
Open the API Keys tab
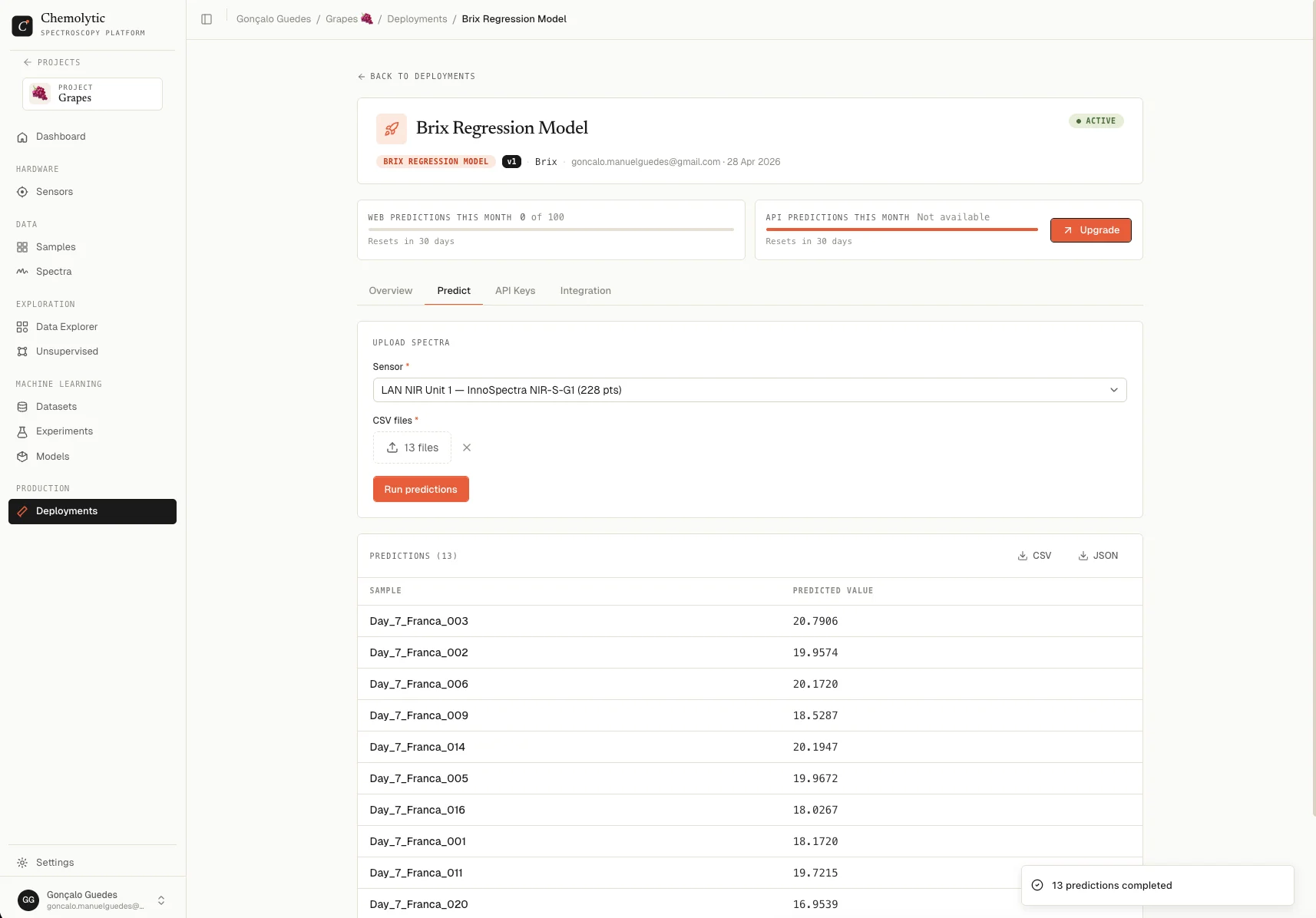click(x=515, y=291)
